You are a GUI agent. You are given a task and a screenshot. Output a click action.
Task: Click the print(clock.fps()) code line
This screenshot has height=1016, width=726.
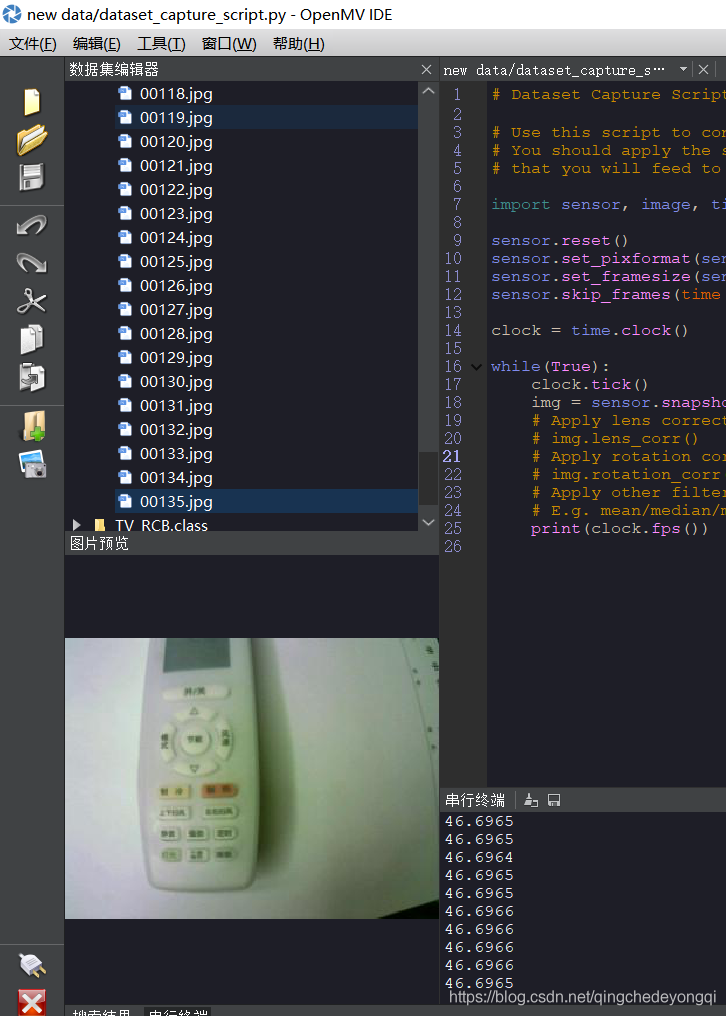[x=620, y=529]
